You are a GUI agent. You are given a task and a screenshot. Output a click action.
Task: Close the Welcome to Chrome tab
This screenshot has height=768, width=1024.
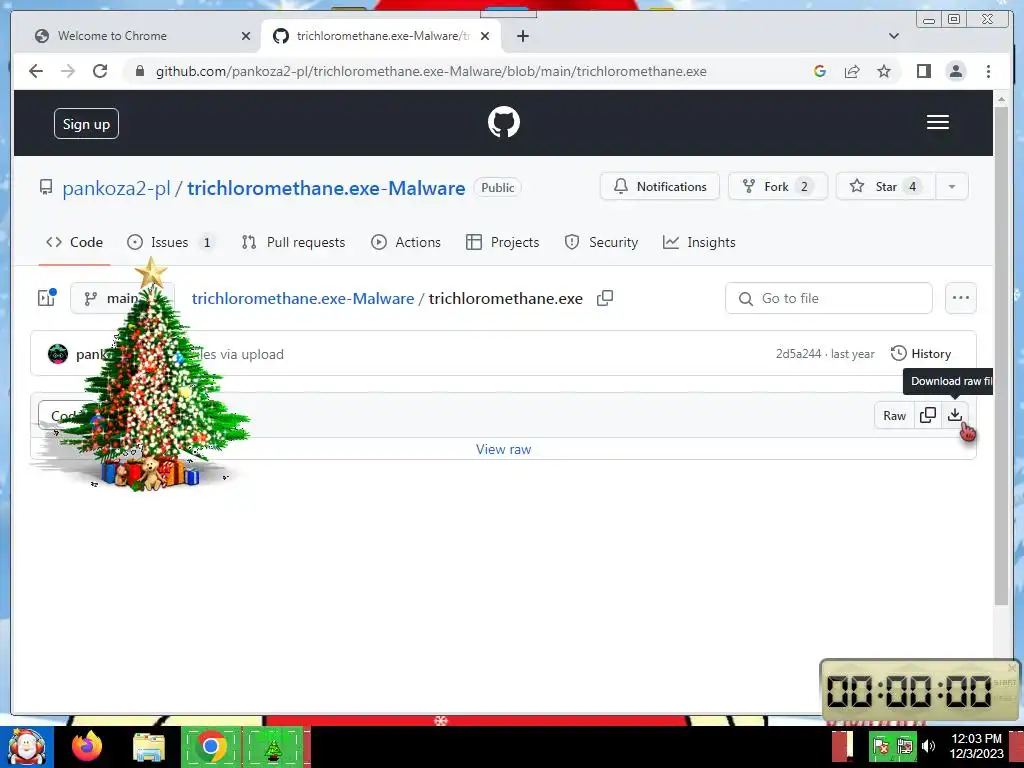click(x=246, y=36)
